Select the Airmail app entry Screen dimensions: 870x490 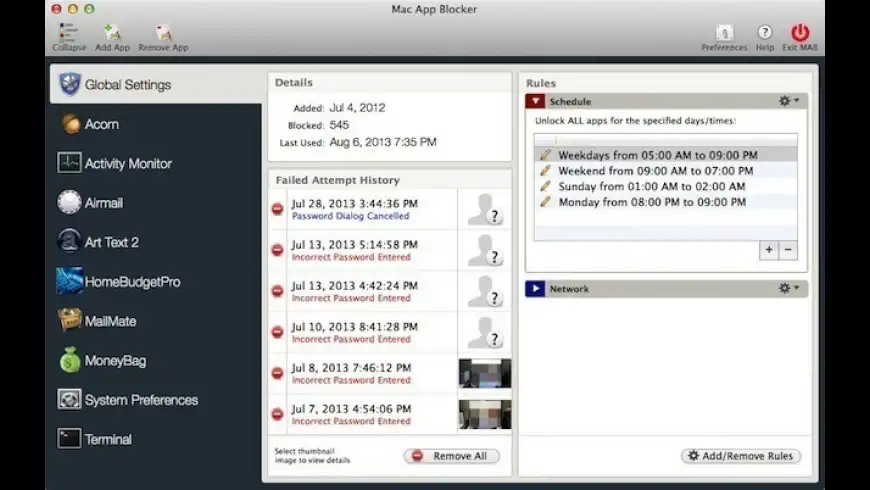coord(155,203)
